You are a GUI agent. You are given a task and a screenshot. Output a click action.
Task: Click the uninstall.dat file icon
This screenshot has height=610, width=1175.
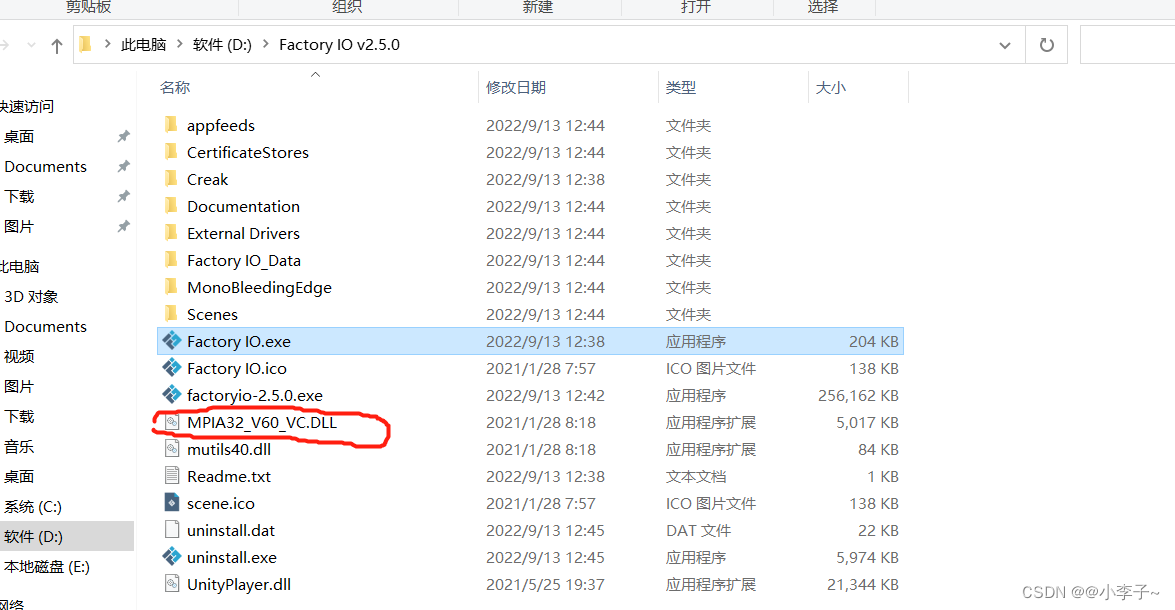click(x=172, y=530)
